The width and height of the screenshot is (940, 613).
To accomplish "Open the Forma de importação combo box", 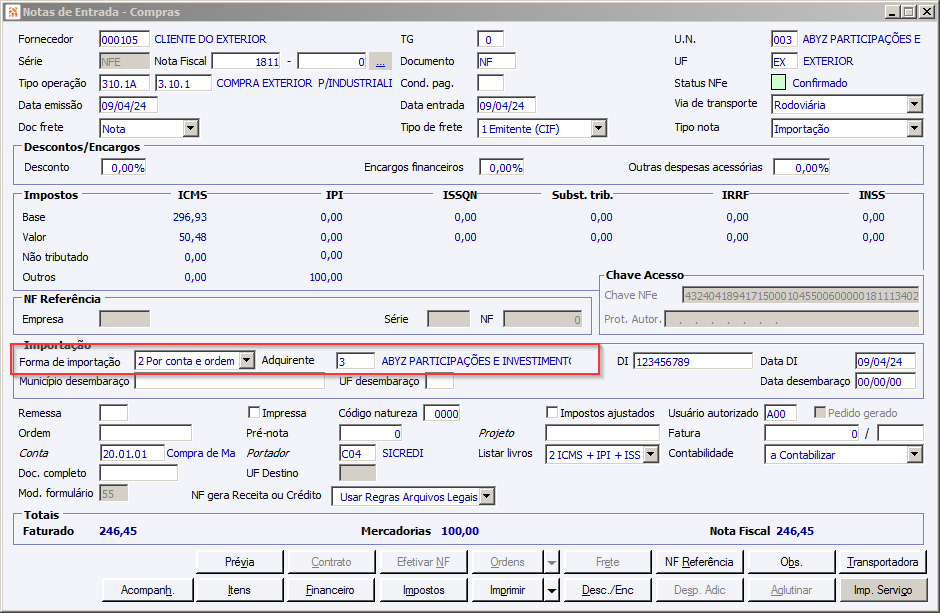I will coord(247,361).
